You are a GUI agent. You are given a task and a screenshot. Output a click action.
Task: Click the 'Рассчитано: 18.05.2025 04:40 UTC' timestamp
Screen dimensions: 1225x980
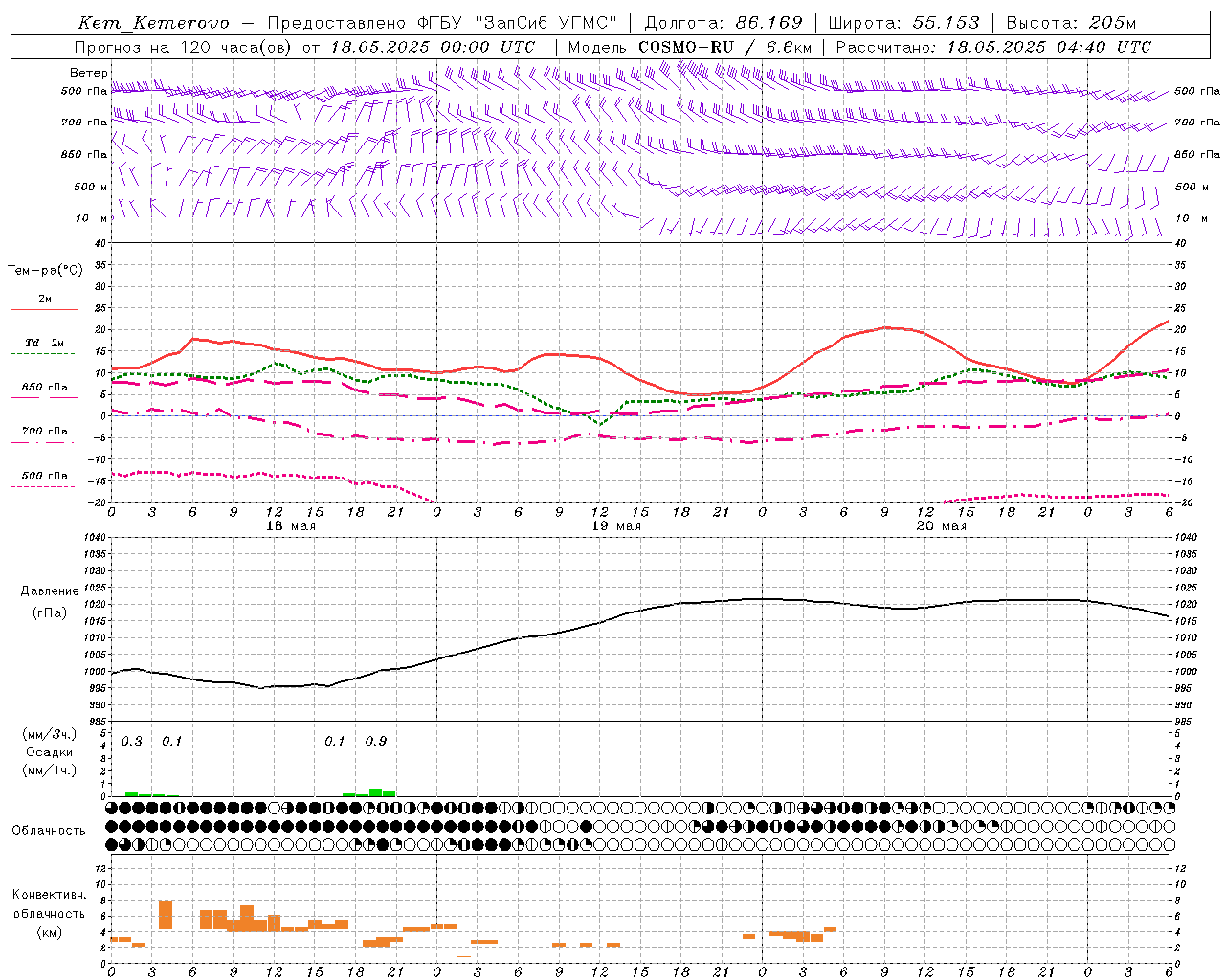993,47
